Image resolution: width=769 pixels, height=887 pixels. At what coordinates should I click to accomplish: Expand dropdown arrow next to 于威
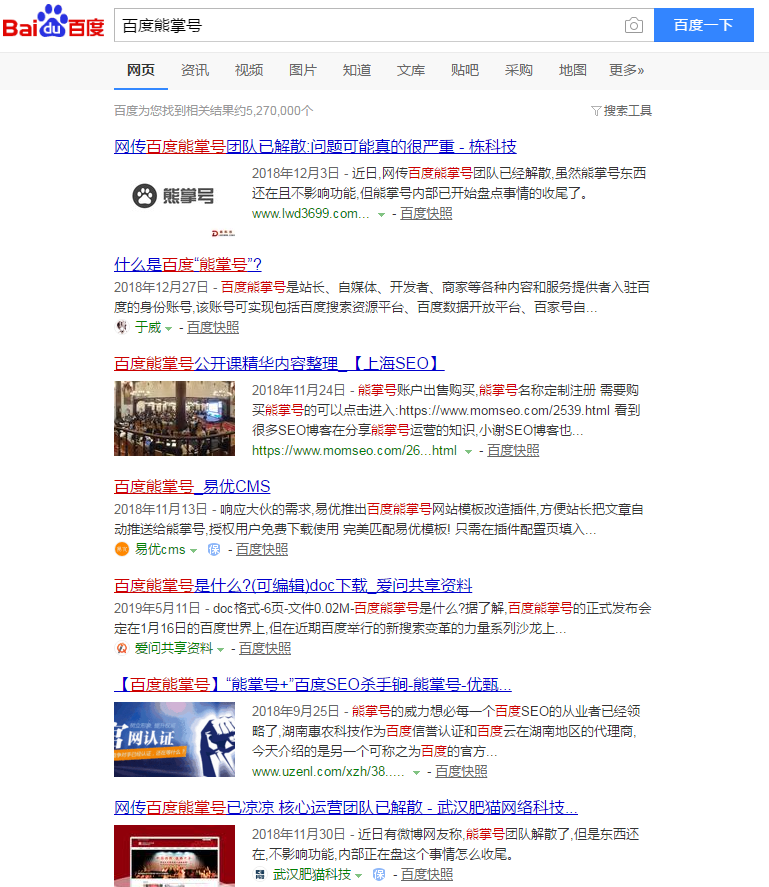(x=169, y=329)
